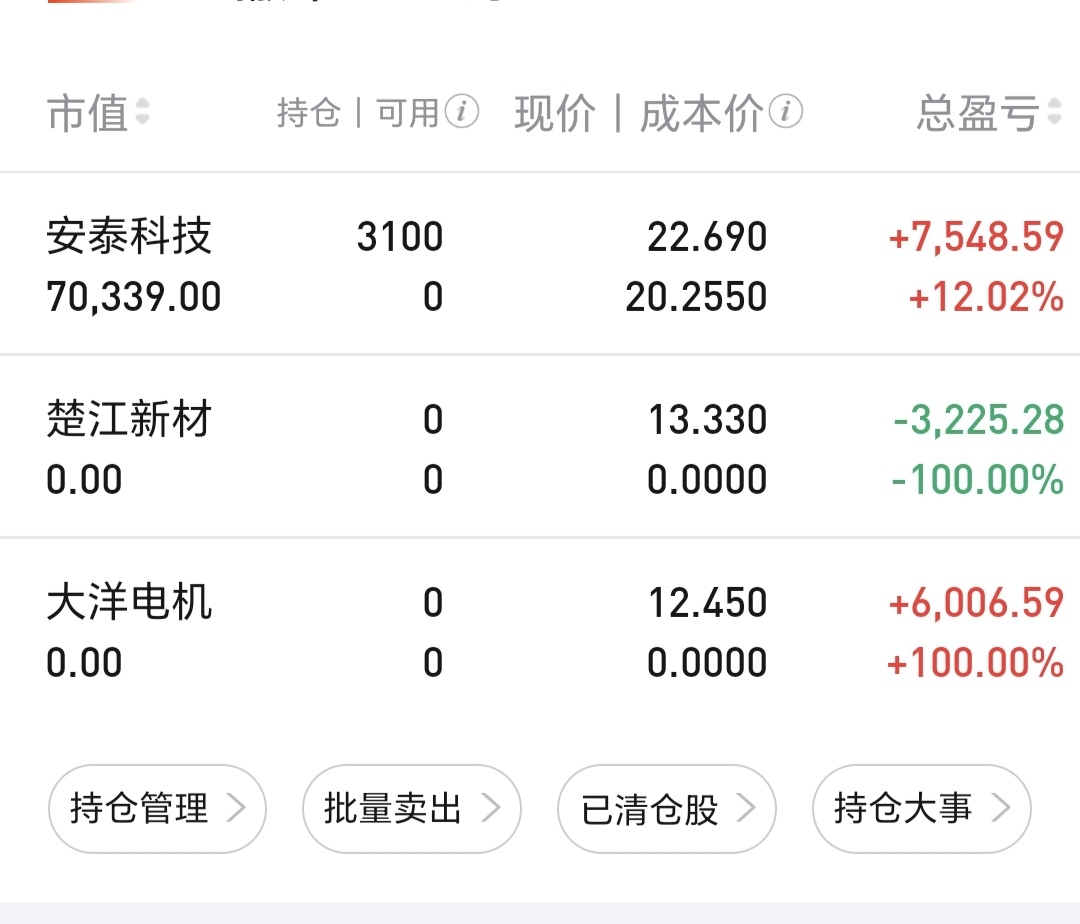This screenshot has height=924, width=1080.
Task: Open the 楚江新材 stock row
Action: [x=129, y=420]
